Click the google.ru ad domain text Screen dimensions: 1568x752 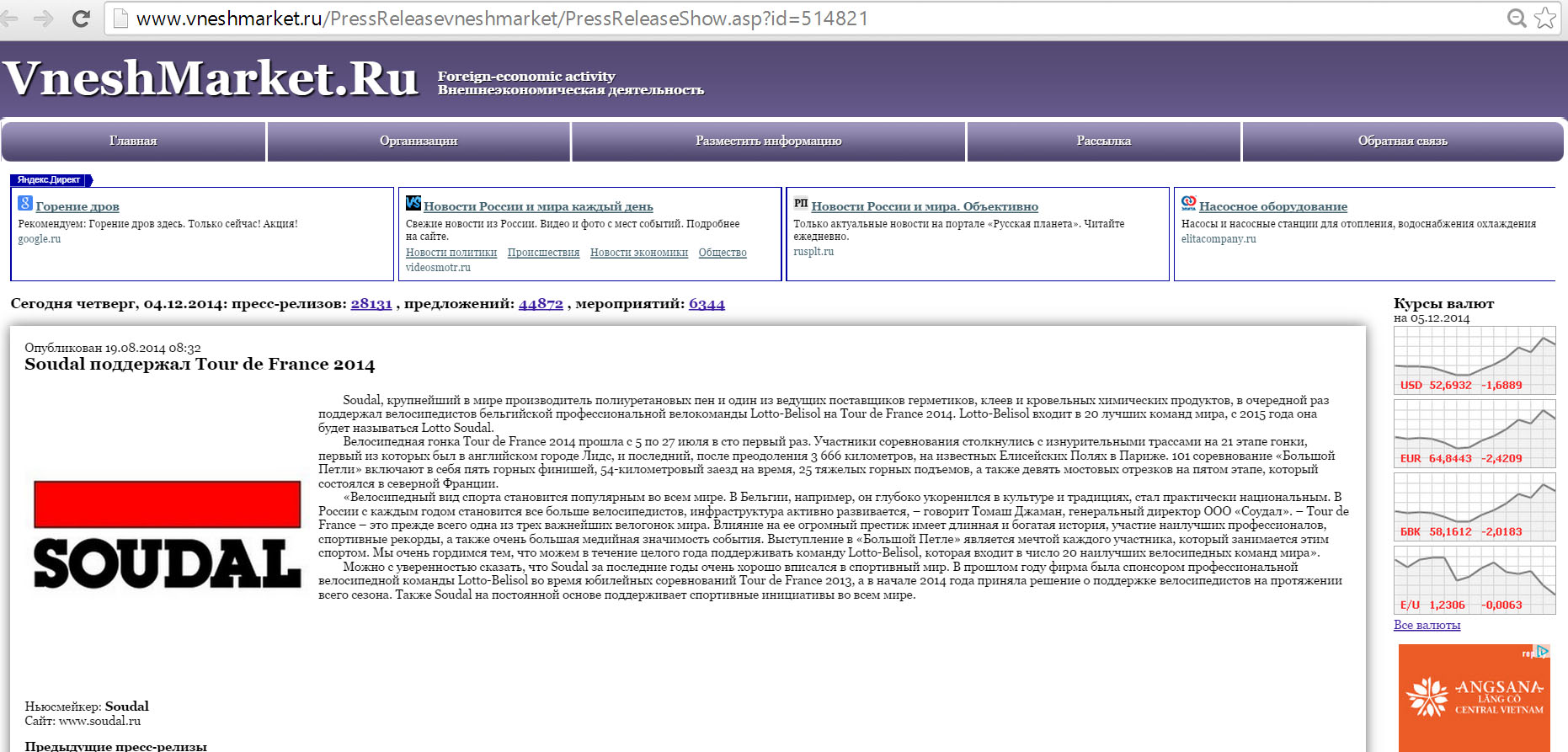pos(40,239)
